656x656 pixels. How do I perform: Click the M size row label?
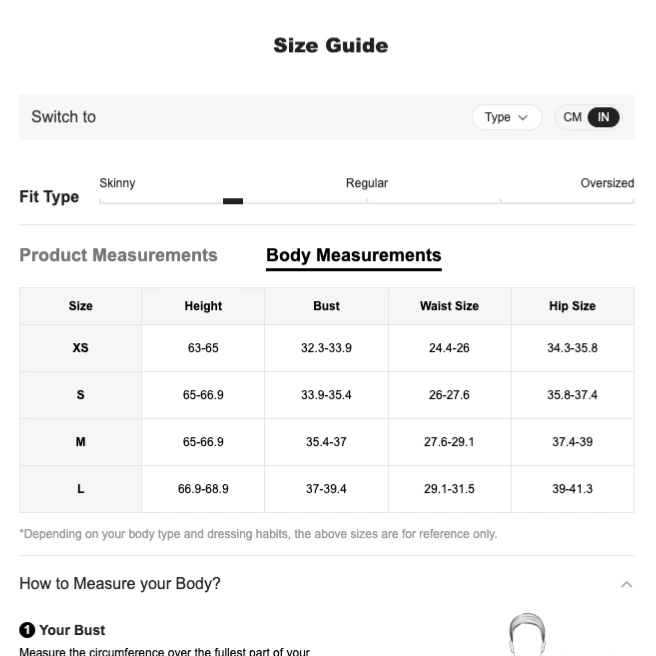80,442
